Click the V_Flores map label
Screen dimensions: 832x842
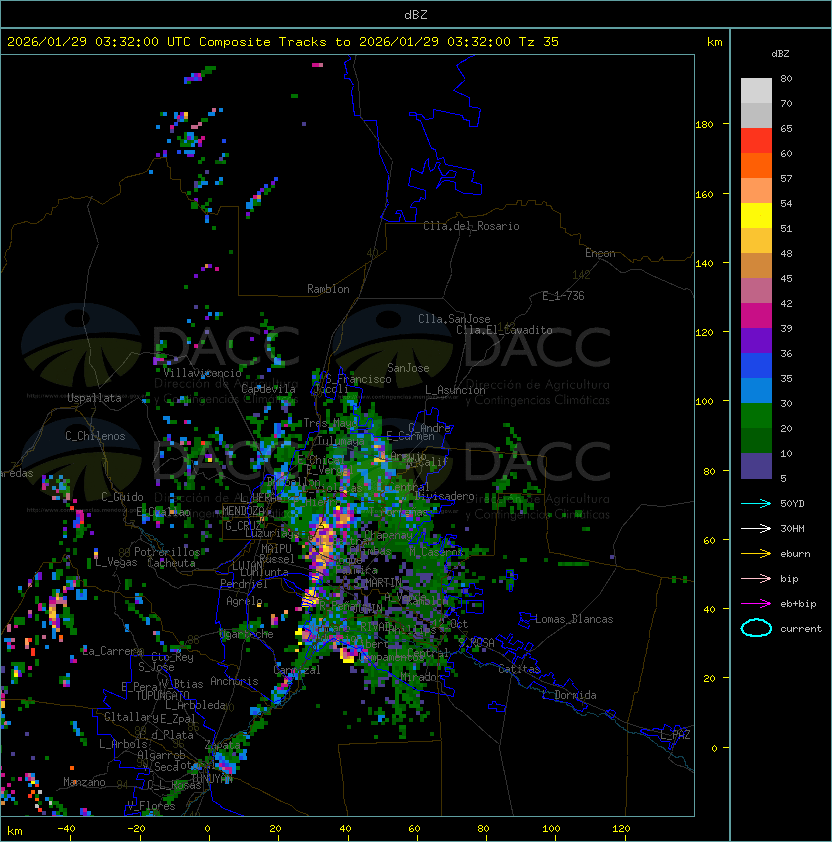coord(151,806)
